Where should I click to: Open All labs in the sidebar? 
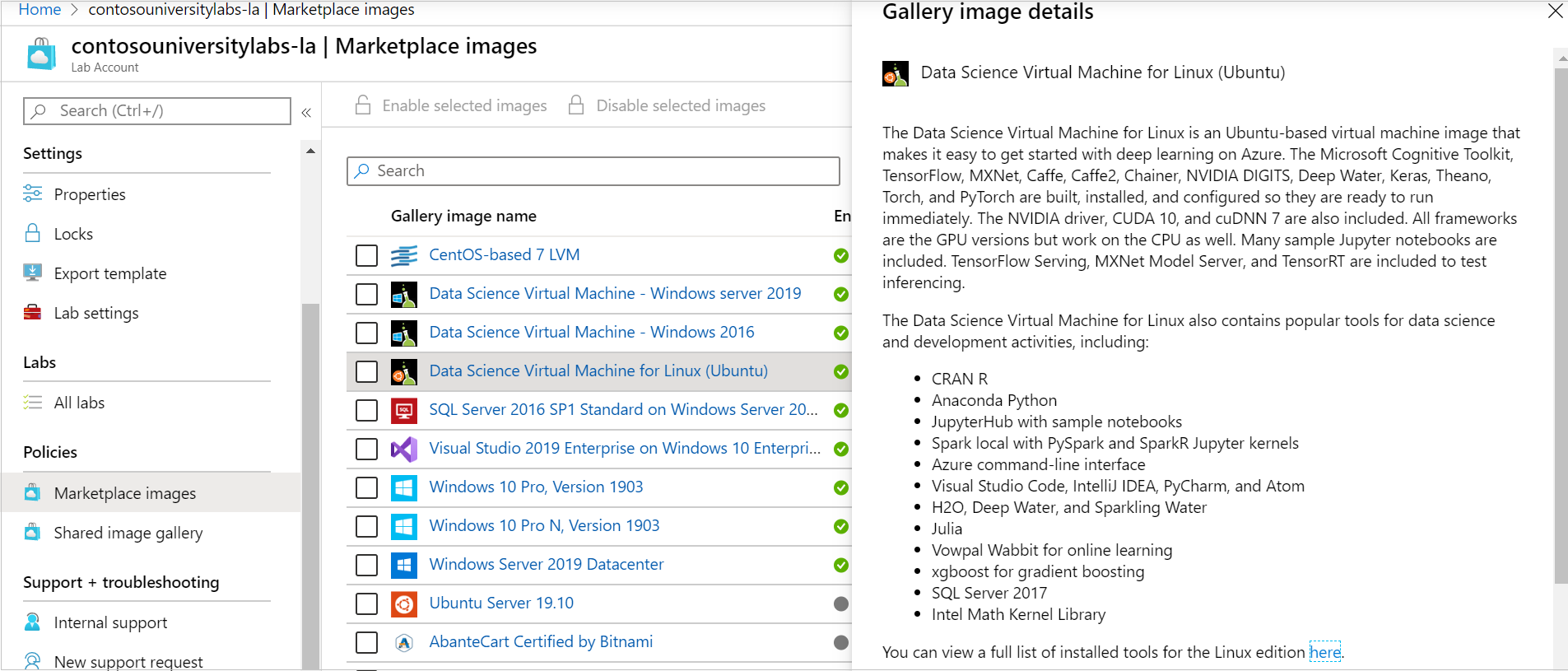[x=79, y=403]
